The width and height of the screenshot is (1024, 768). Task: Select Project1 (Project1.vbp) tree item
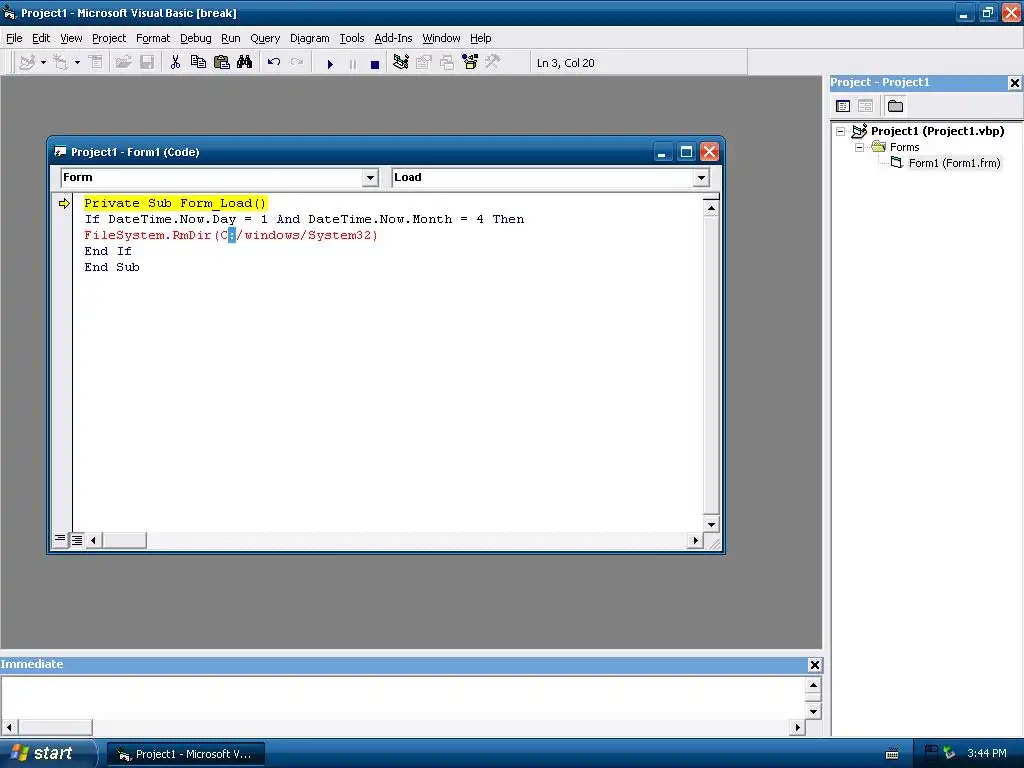tap(937, 131)
